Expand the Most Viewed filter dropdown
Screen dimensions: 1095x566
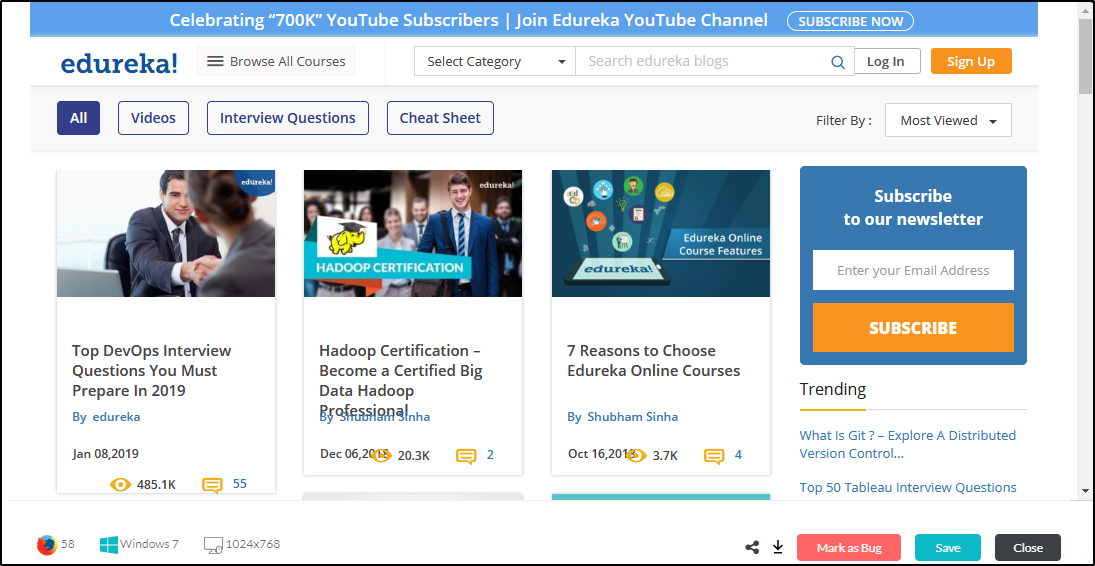pyautogui.click(x=947, y=121)
